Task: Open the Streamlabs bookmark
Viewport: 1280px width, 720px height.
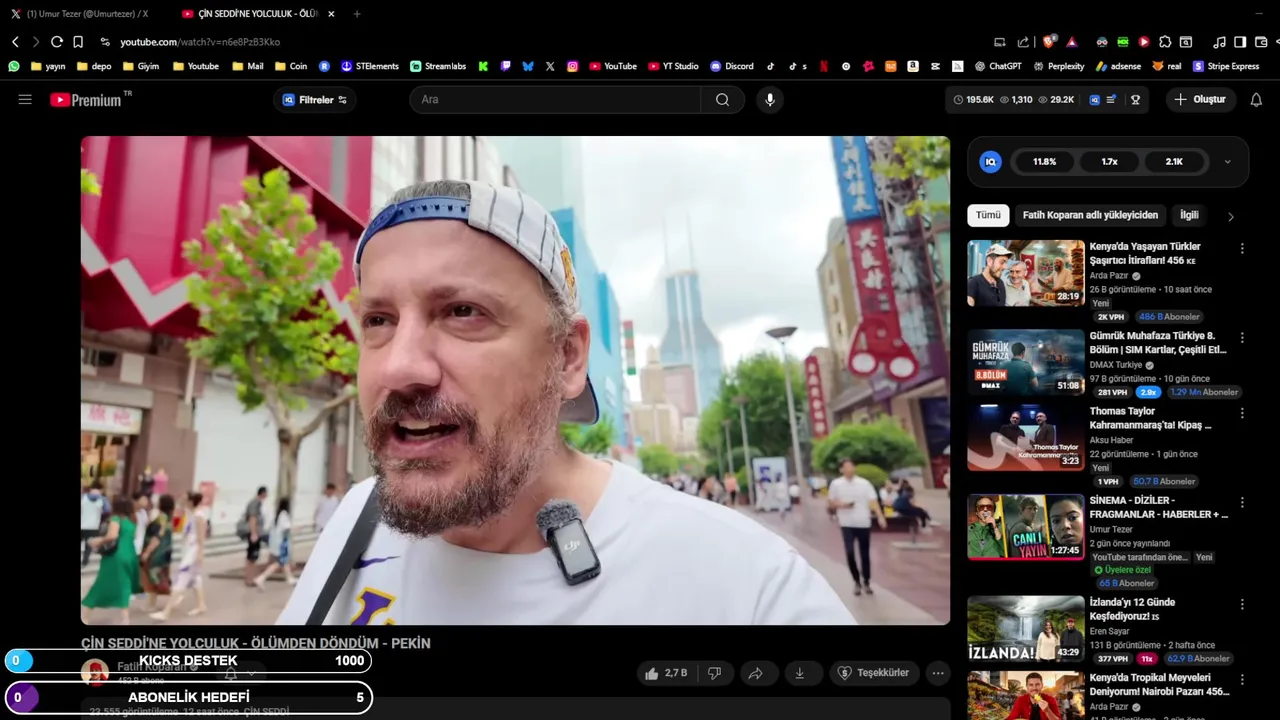Action: (438, 66)
